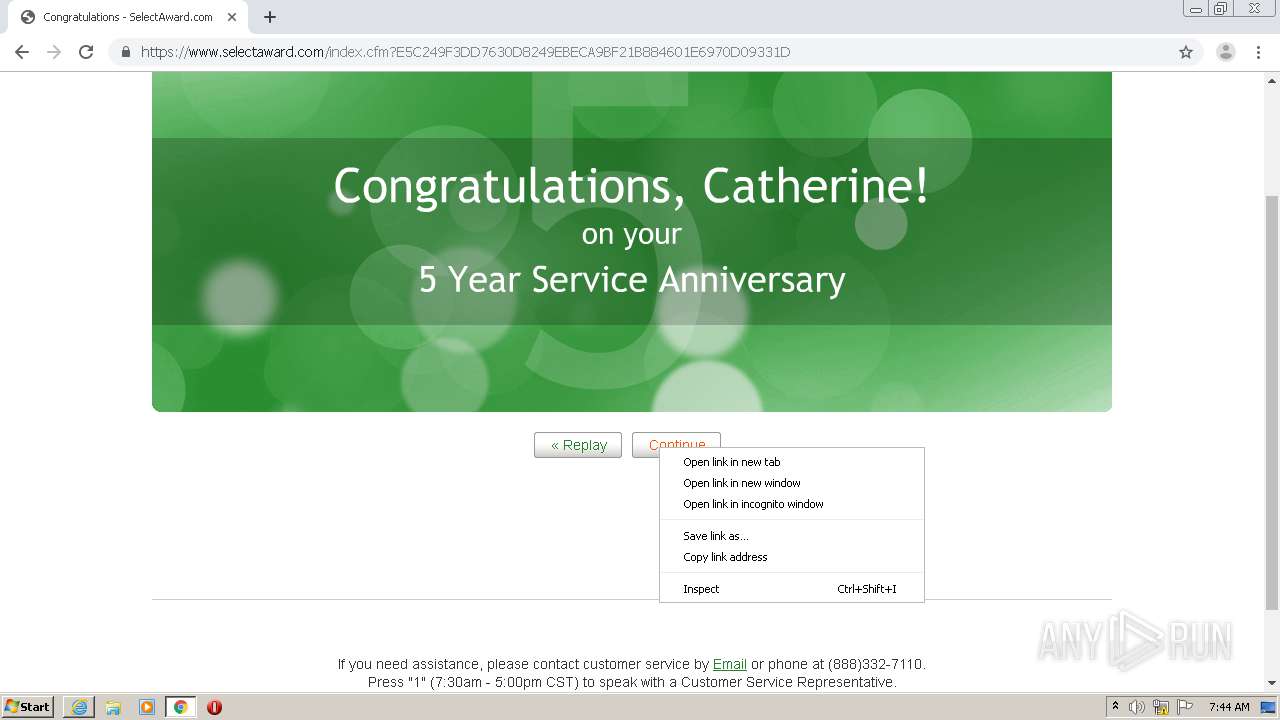This screenshot has width=1280, height=720.
Task: Click the browser forward arrow
Action: pos(54,52)
